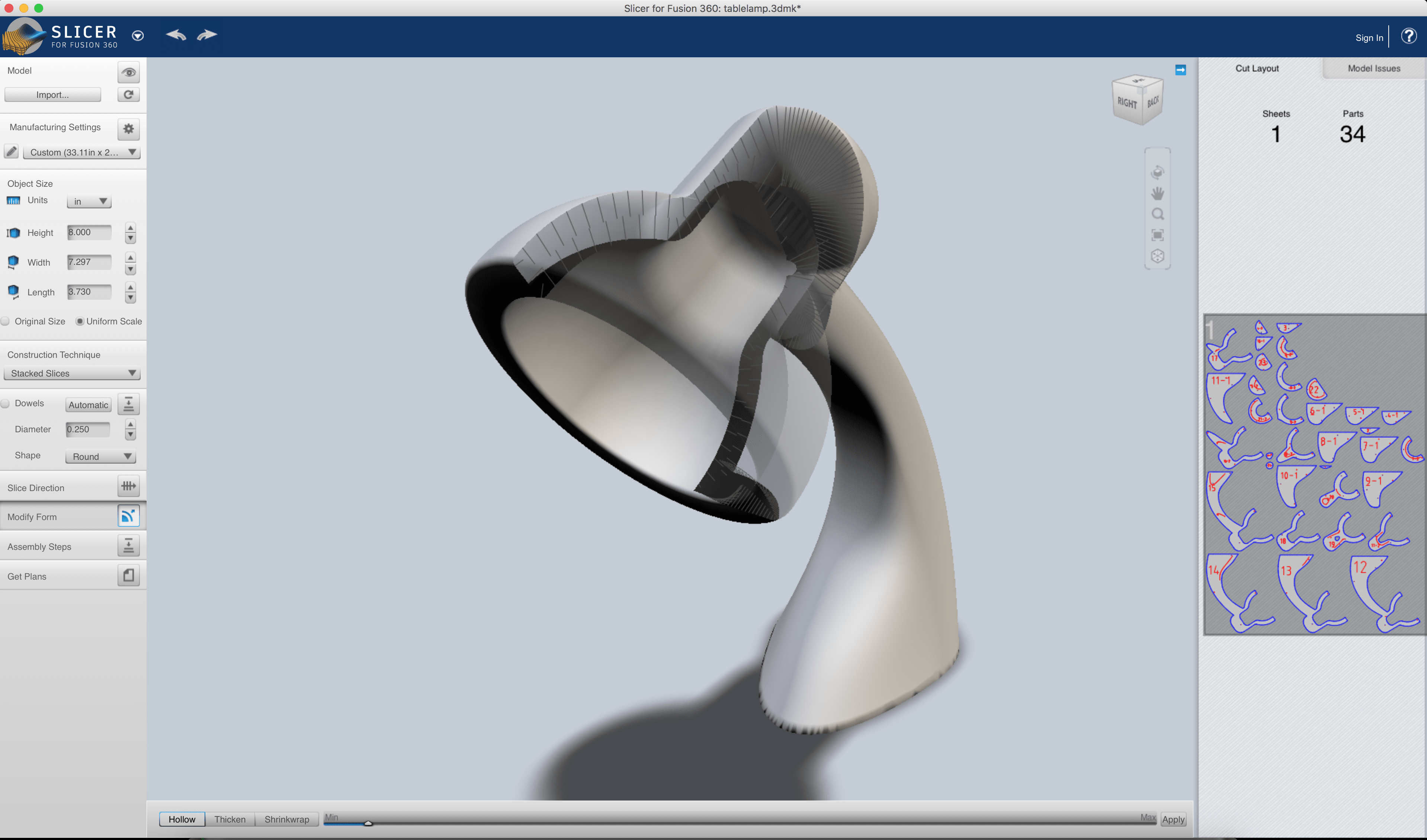Toggle model visibility with the eye icon

(x=129, y=72)
